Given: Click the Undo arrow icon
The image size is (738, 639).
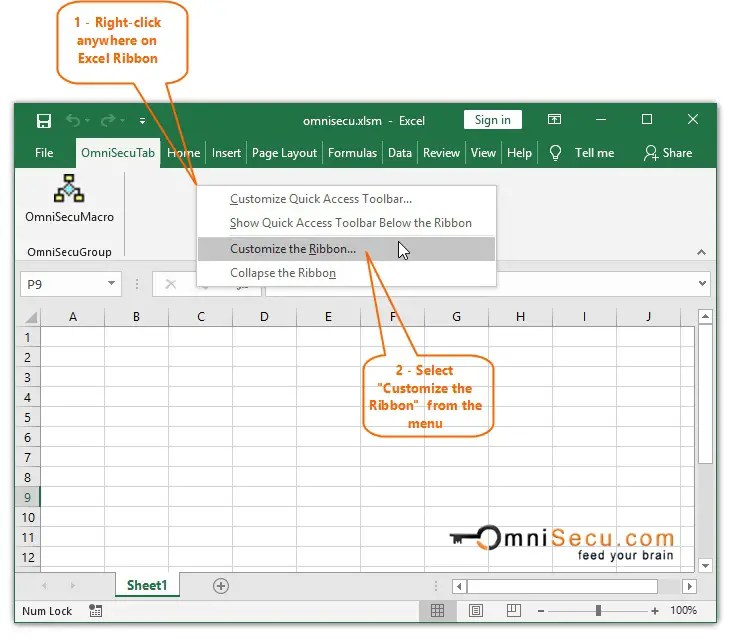Looking at the screenshot, I should pyautogui.click(x=73, y=120).
